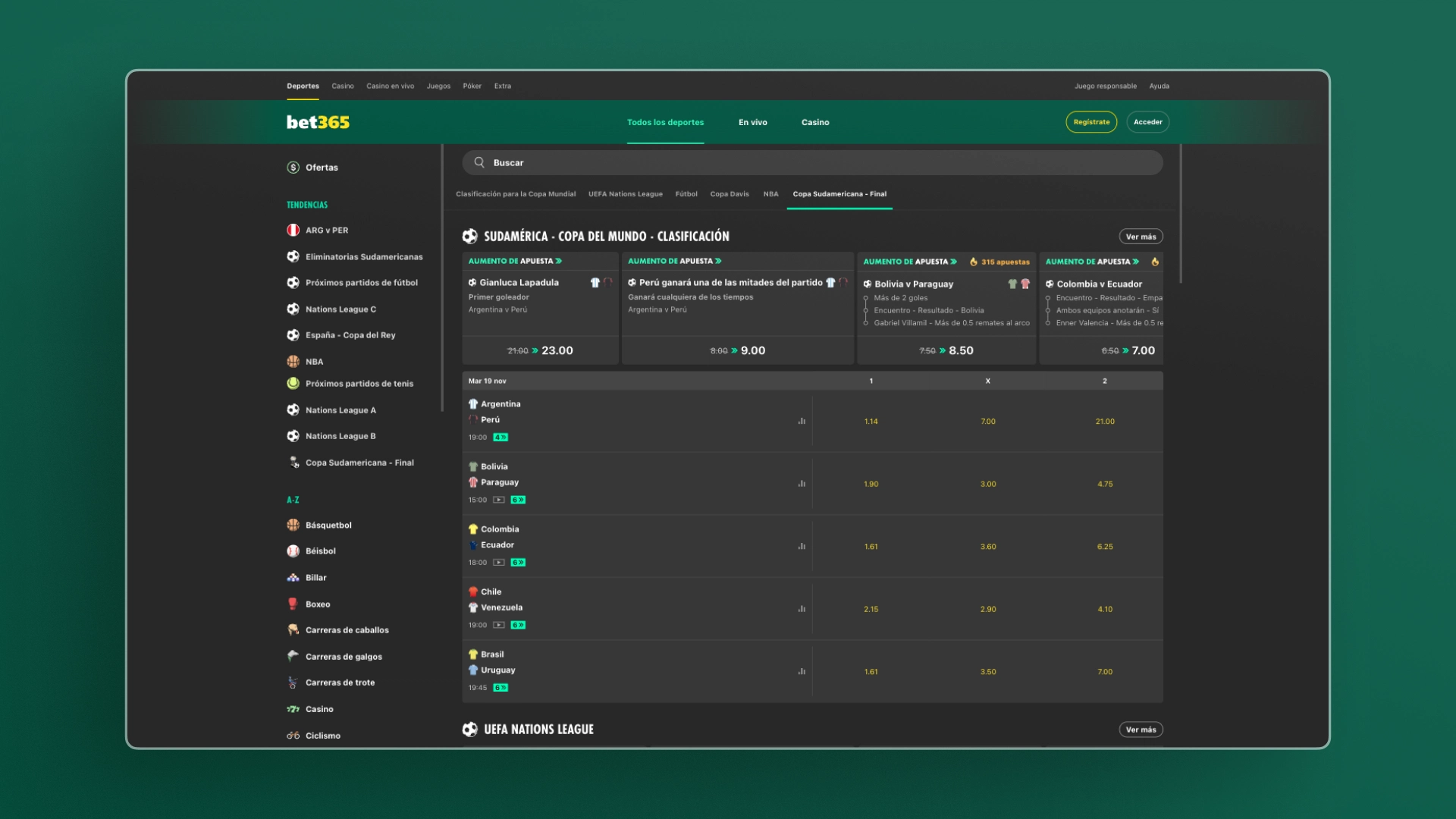This screenshot has width=1456, height=819.
Task: Click the main content scrollbar
Action: [1181, 214]
